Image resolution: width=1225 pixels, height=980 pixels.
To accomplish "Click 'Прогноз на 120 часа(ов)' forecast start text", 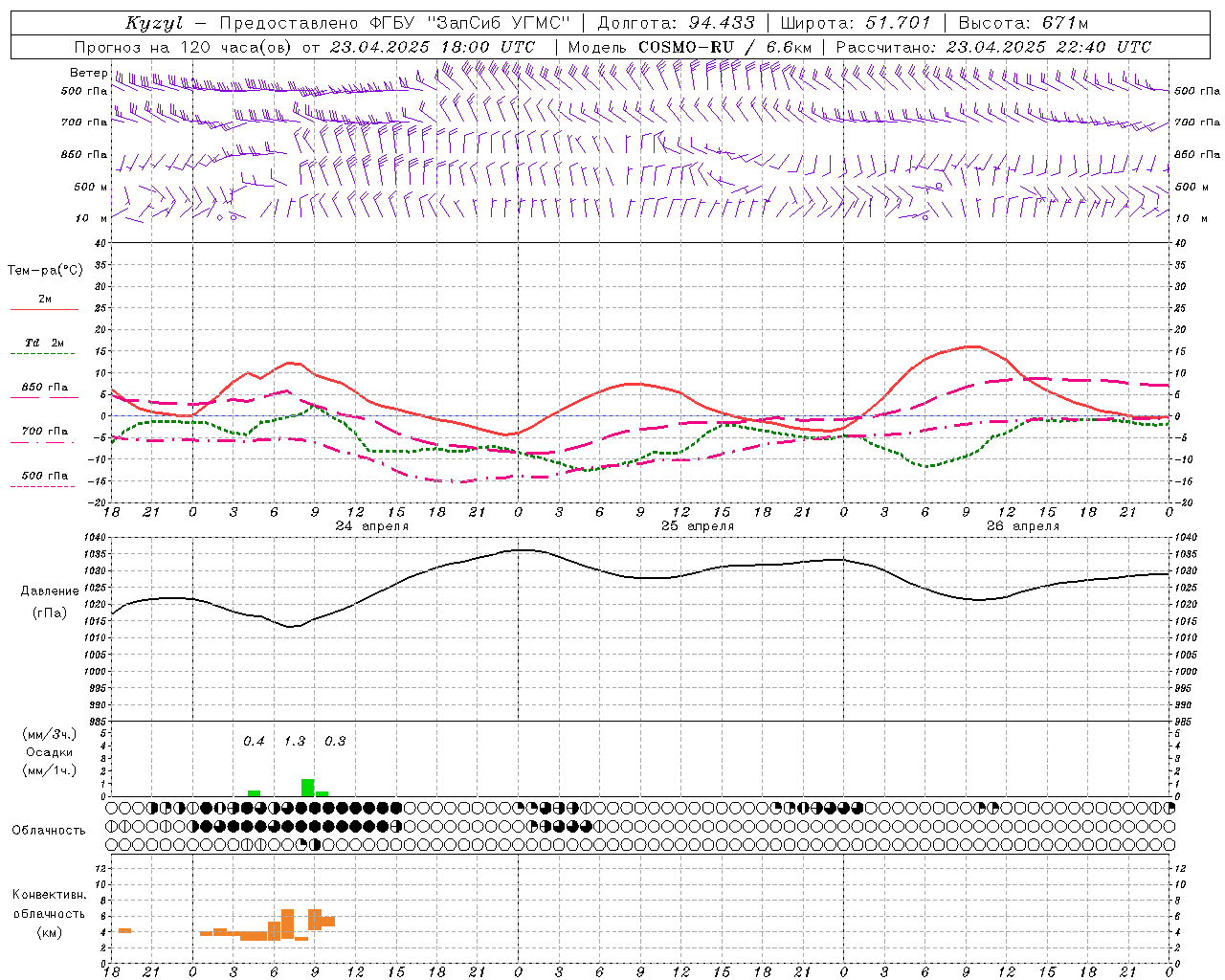I will 185,47.
